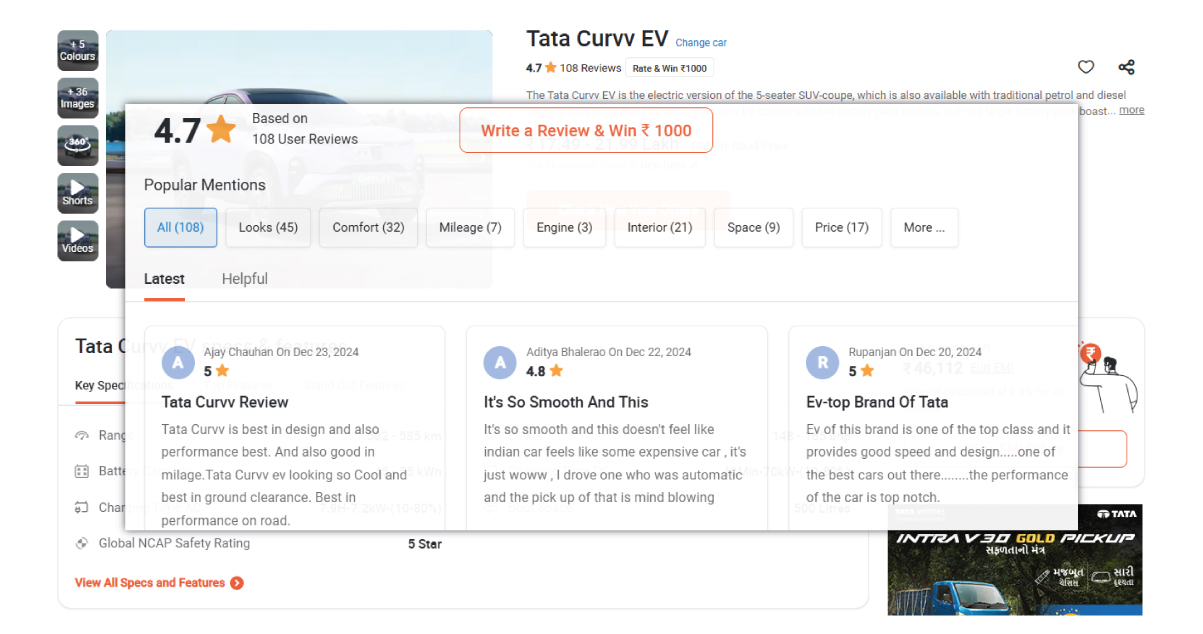Image resolution: width=1203 pixels, height=634 pixels.
Task: Click the Global NCAP Safety Rating icon
Action: coord(82,544)
